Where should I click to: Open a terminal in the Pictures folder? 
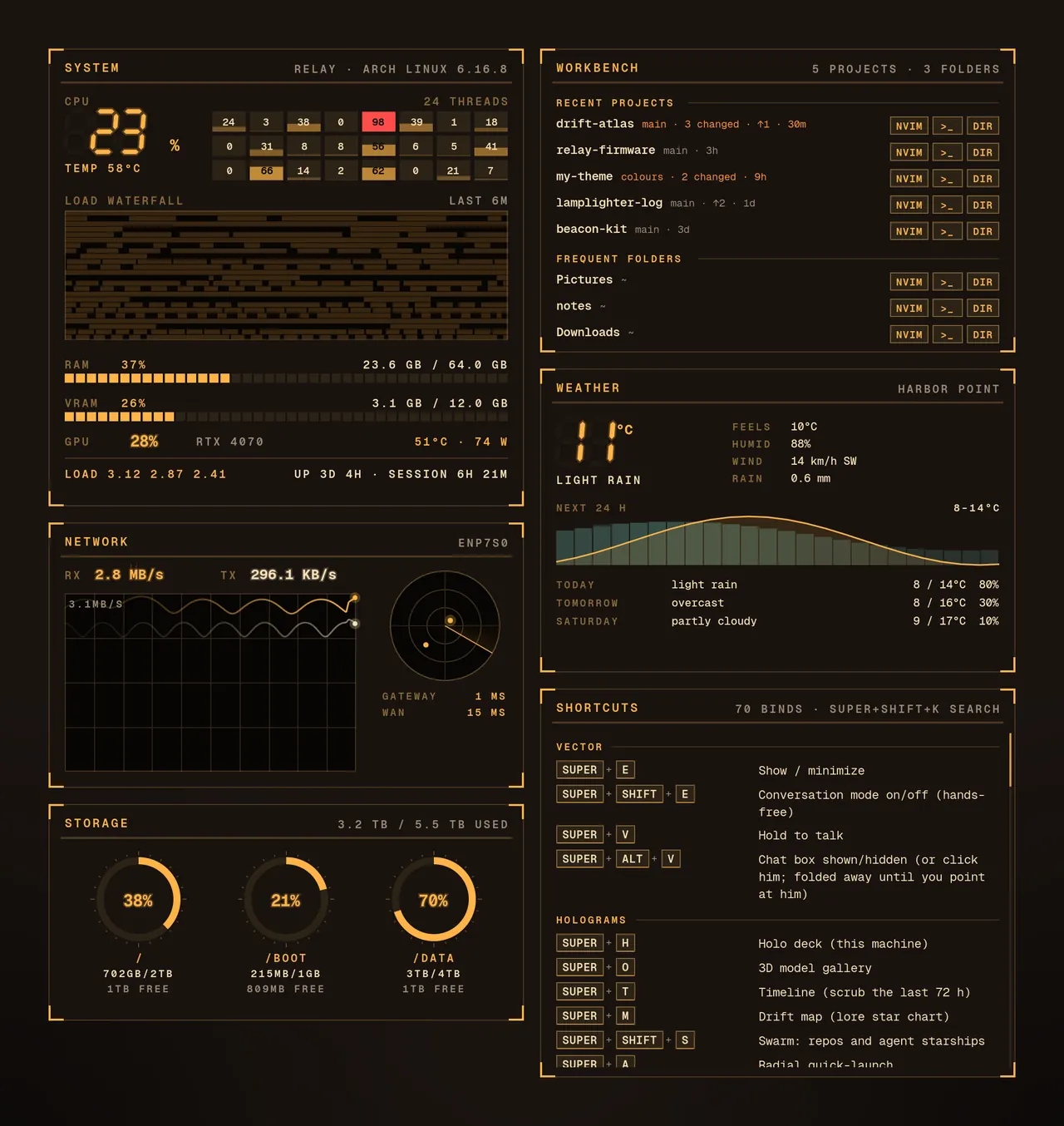tap(947, 283)
